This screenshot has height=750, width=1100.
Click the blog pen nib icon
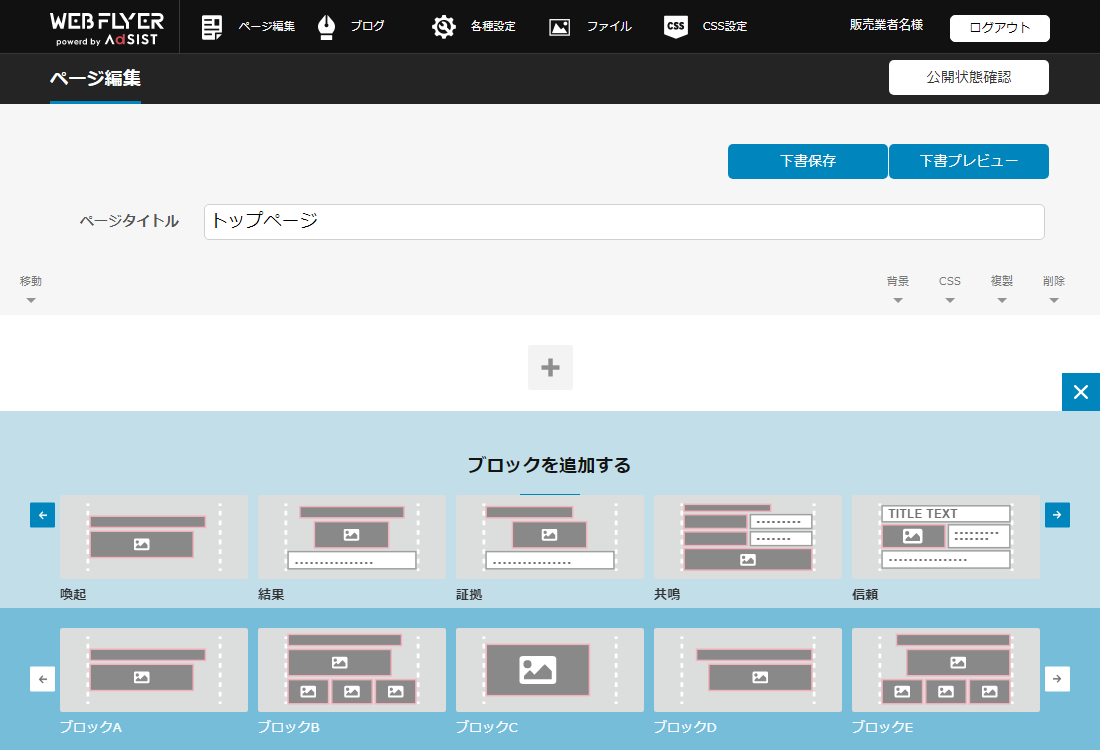[x=326, y=27]
